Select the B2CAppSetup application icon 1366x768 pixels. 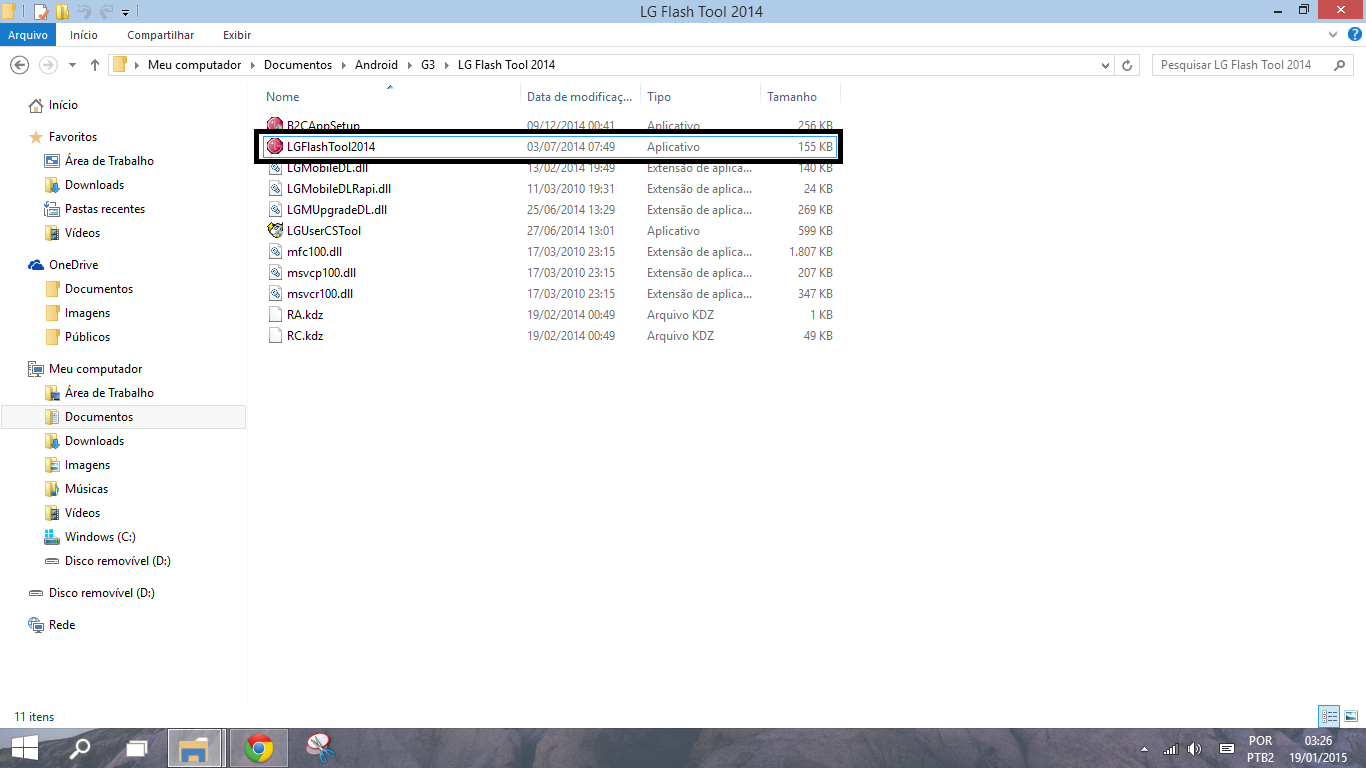point(275,125)
